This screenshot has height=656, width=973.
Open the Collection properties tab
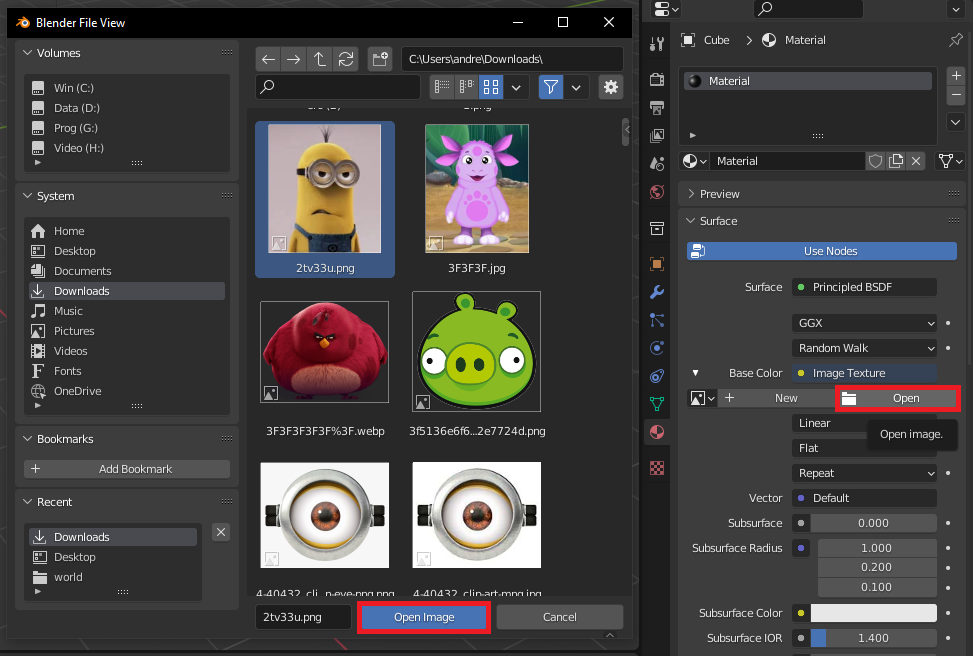coord(657,228)
